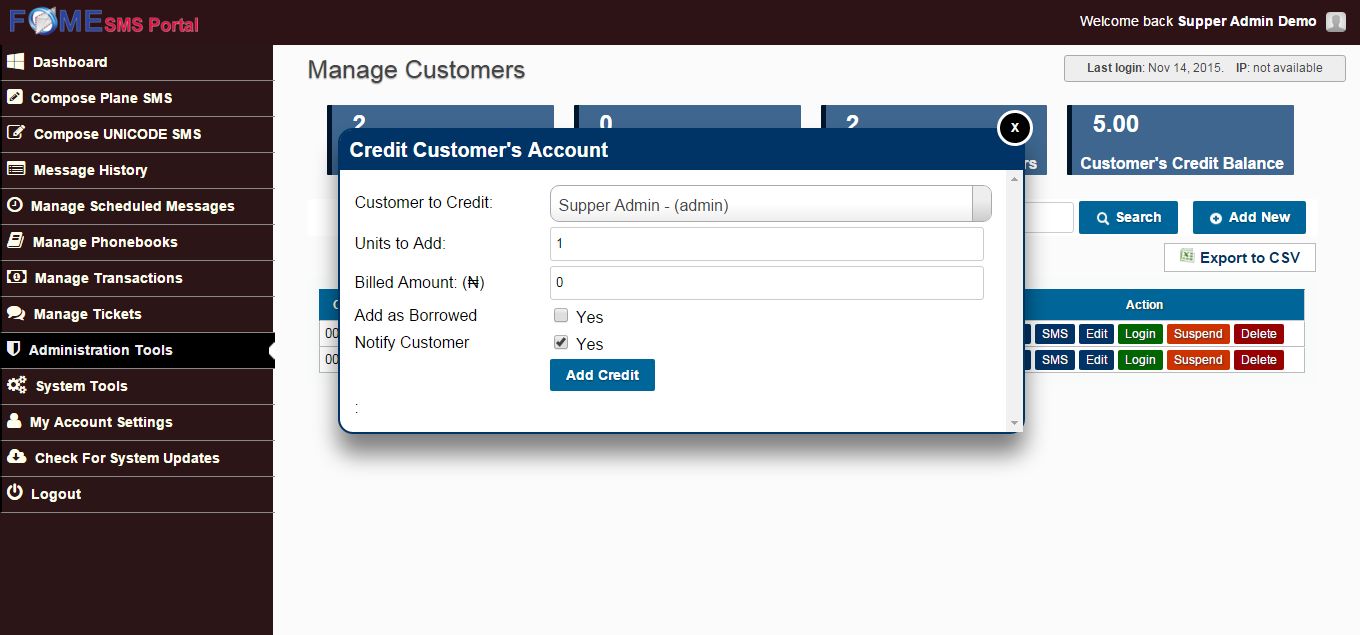Click the System Tools gears icon
Viewport: 1360px width, 635px height.
pos(17,386)
